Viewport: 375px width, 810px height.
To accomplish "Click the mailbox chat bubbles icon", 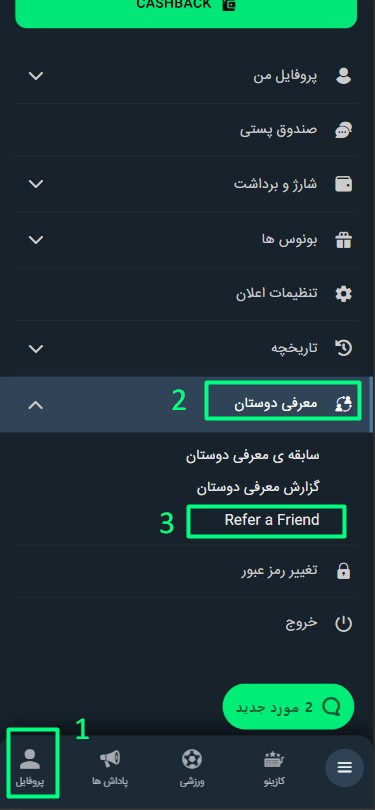I will coord(343,130).
